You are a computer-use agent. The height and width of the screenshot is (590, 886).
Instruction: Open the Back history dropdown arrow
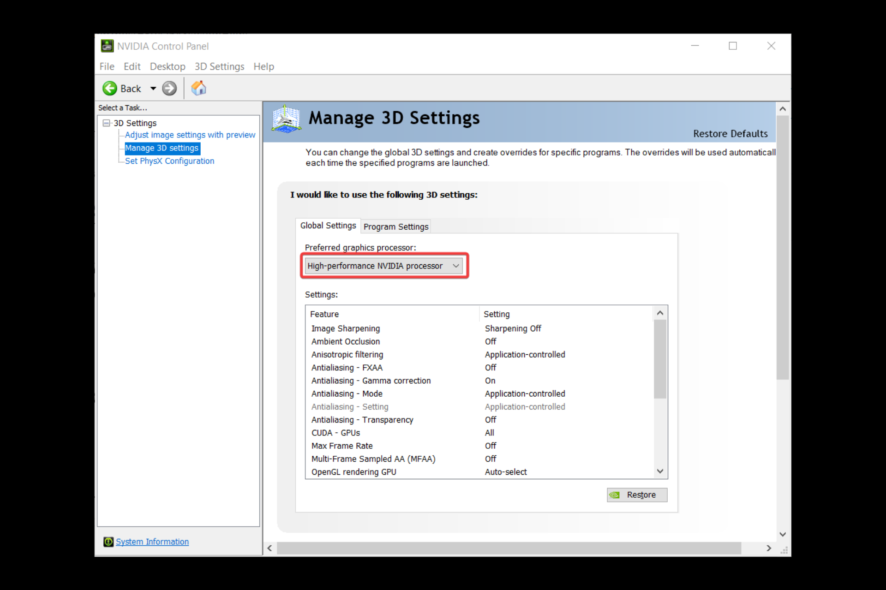[x=153, y=88]
